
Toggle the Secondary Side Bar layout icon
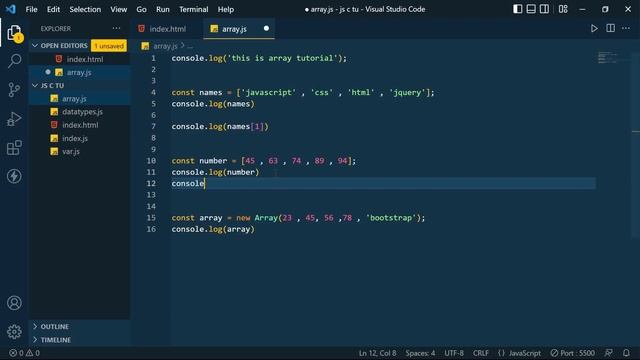pos(544,9)
